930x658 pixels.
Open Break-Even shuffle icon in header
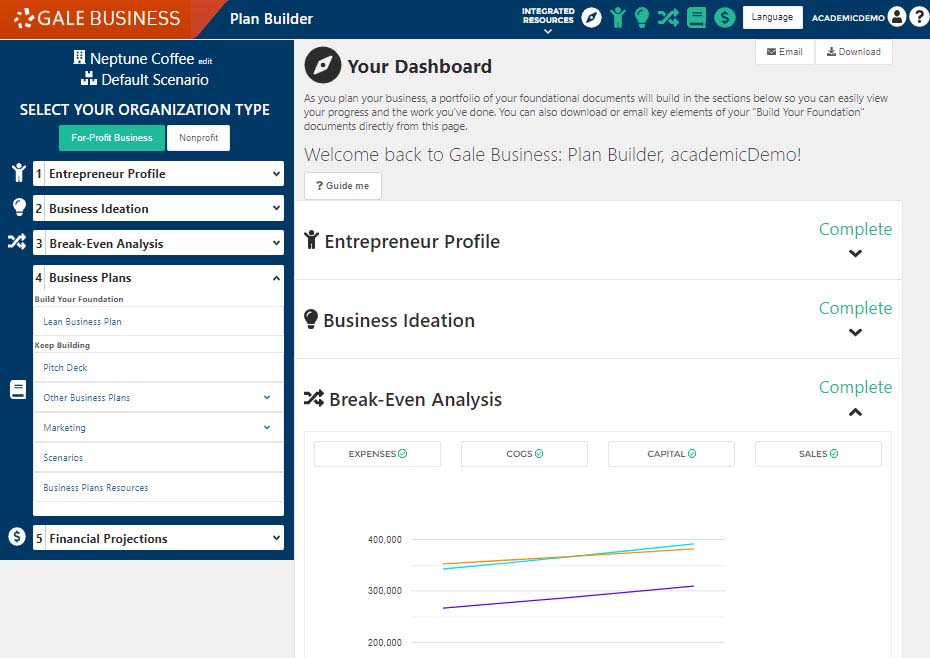668,18
